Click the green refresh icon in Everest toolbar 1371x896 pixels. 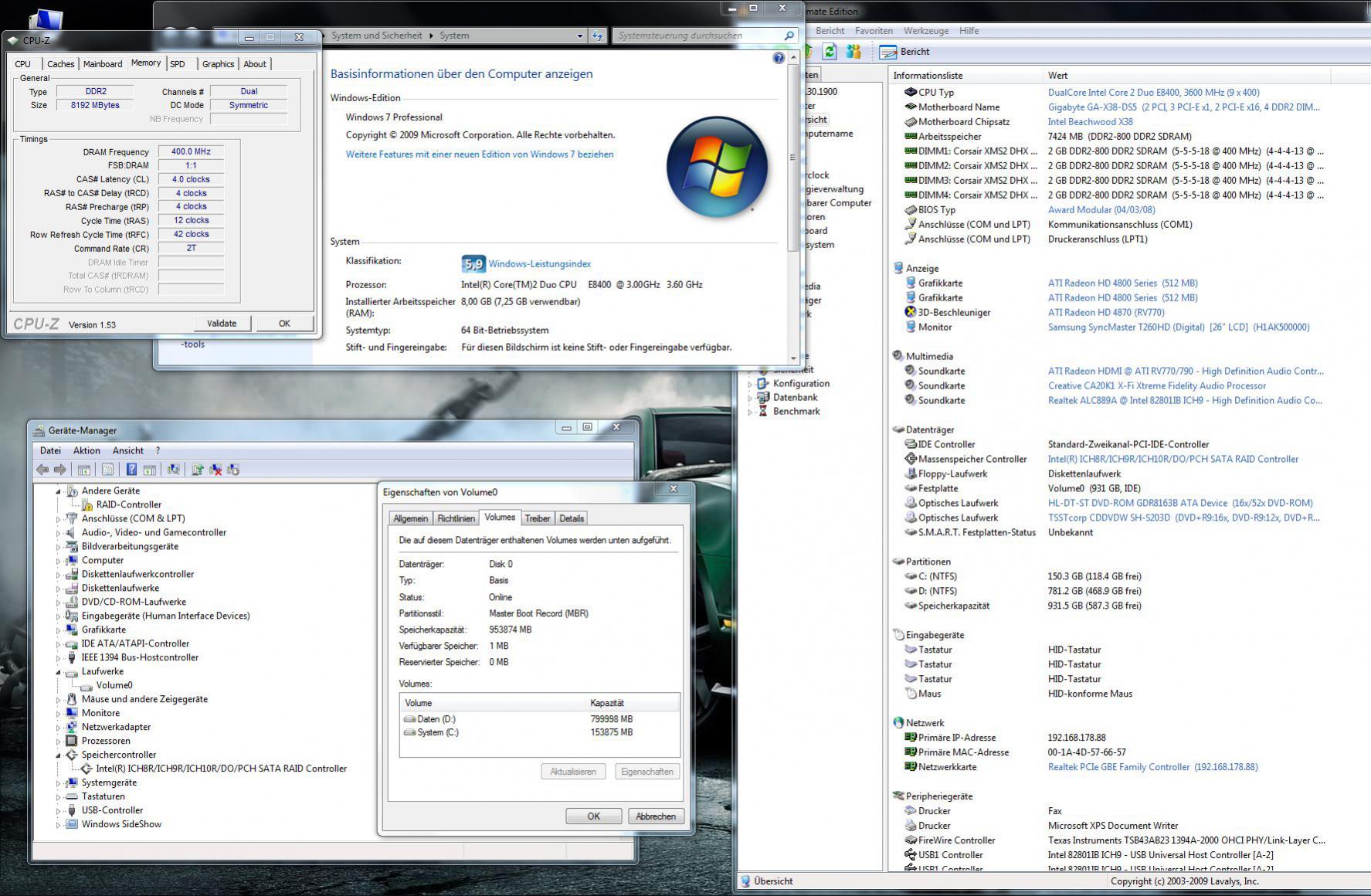[830, 52]
